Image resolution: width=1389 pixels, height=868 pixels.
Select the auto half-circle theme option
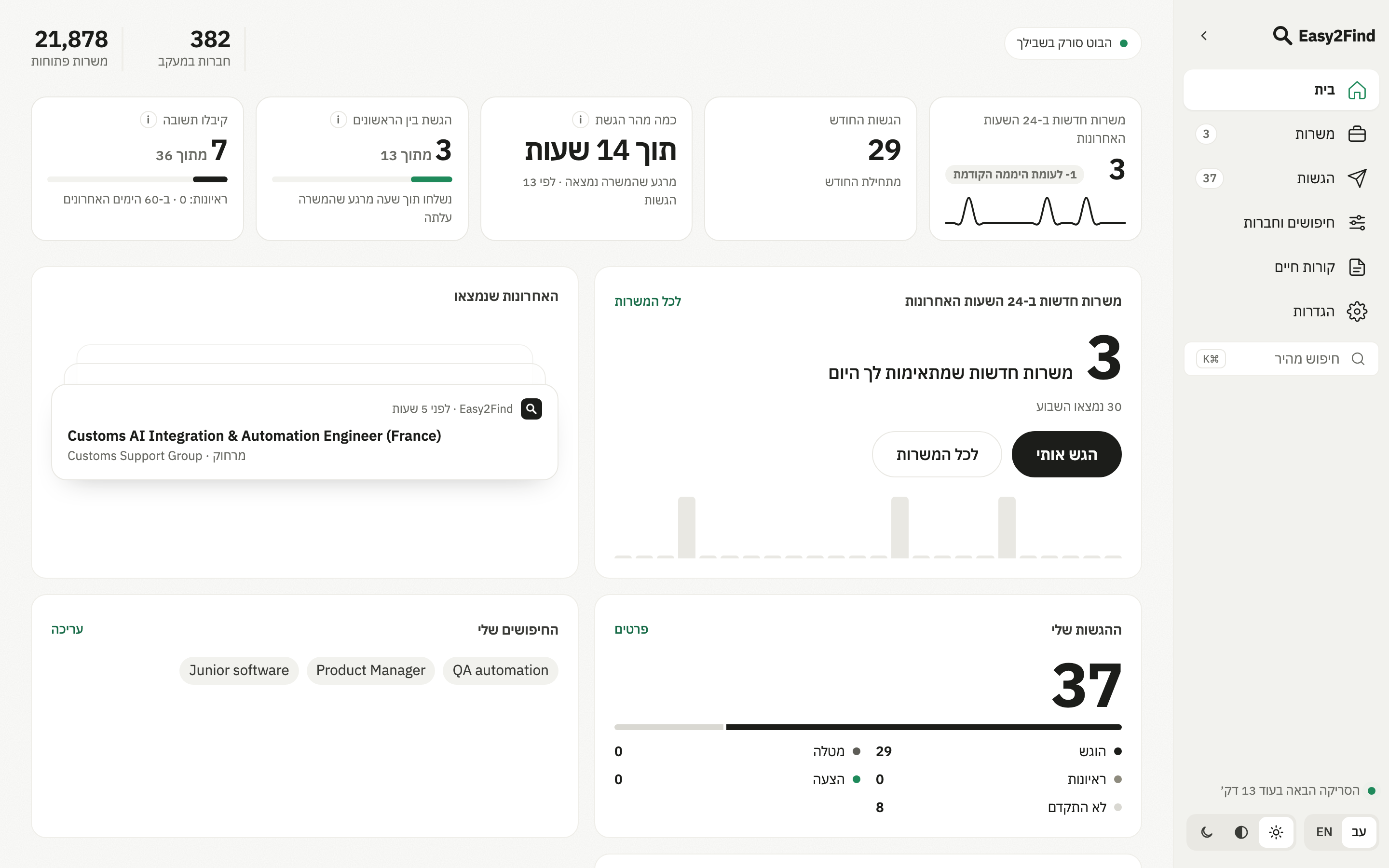[1241, 832]
